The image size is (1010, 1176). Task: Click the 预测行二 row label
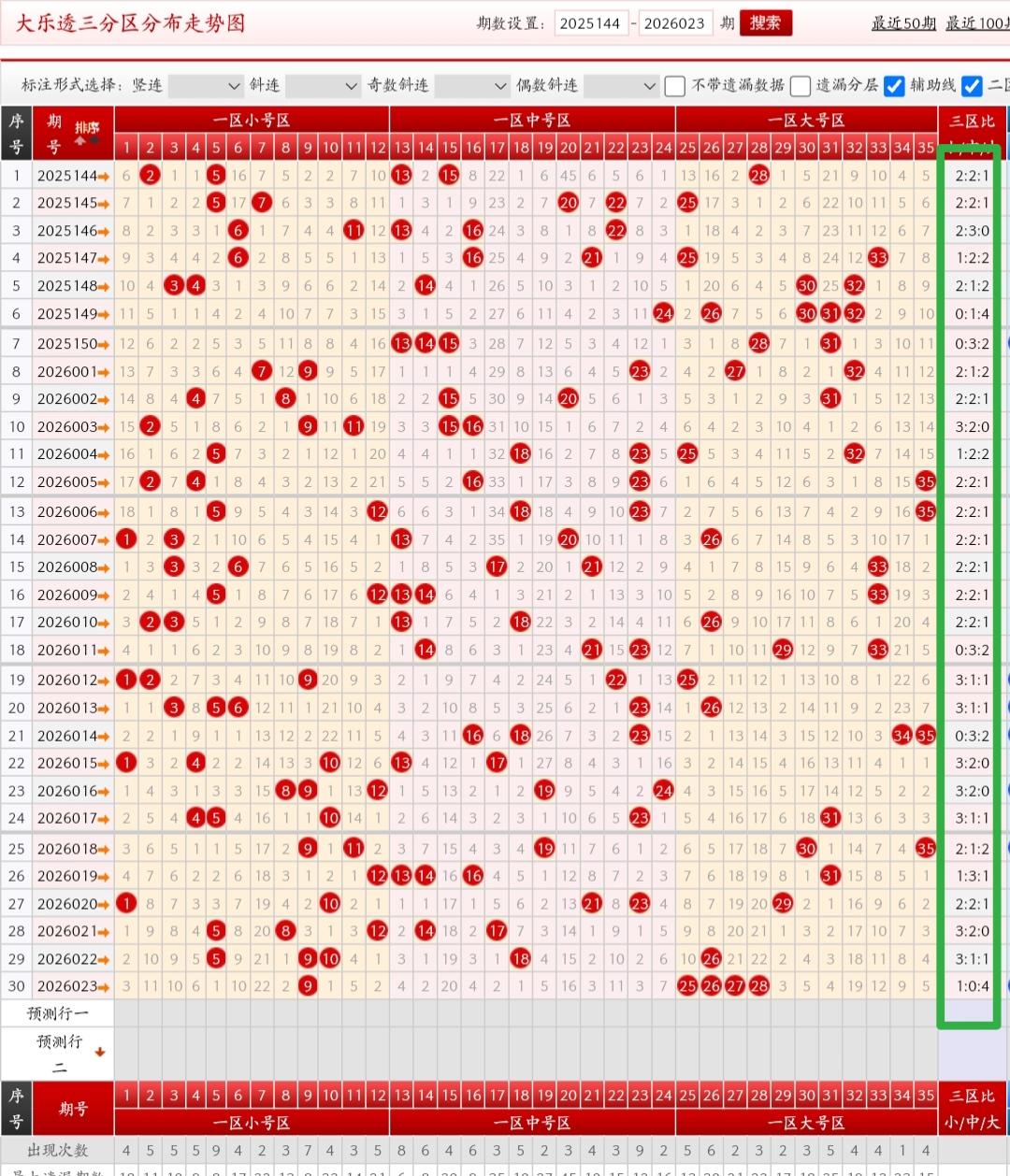pos(57,1054)
